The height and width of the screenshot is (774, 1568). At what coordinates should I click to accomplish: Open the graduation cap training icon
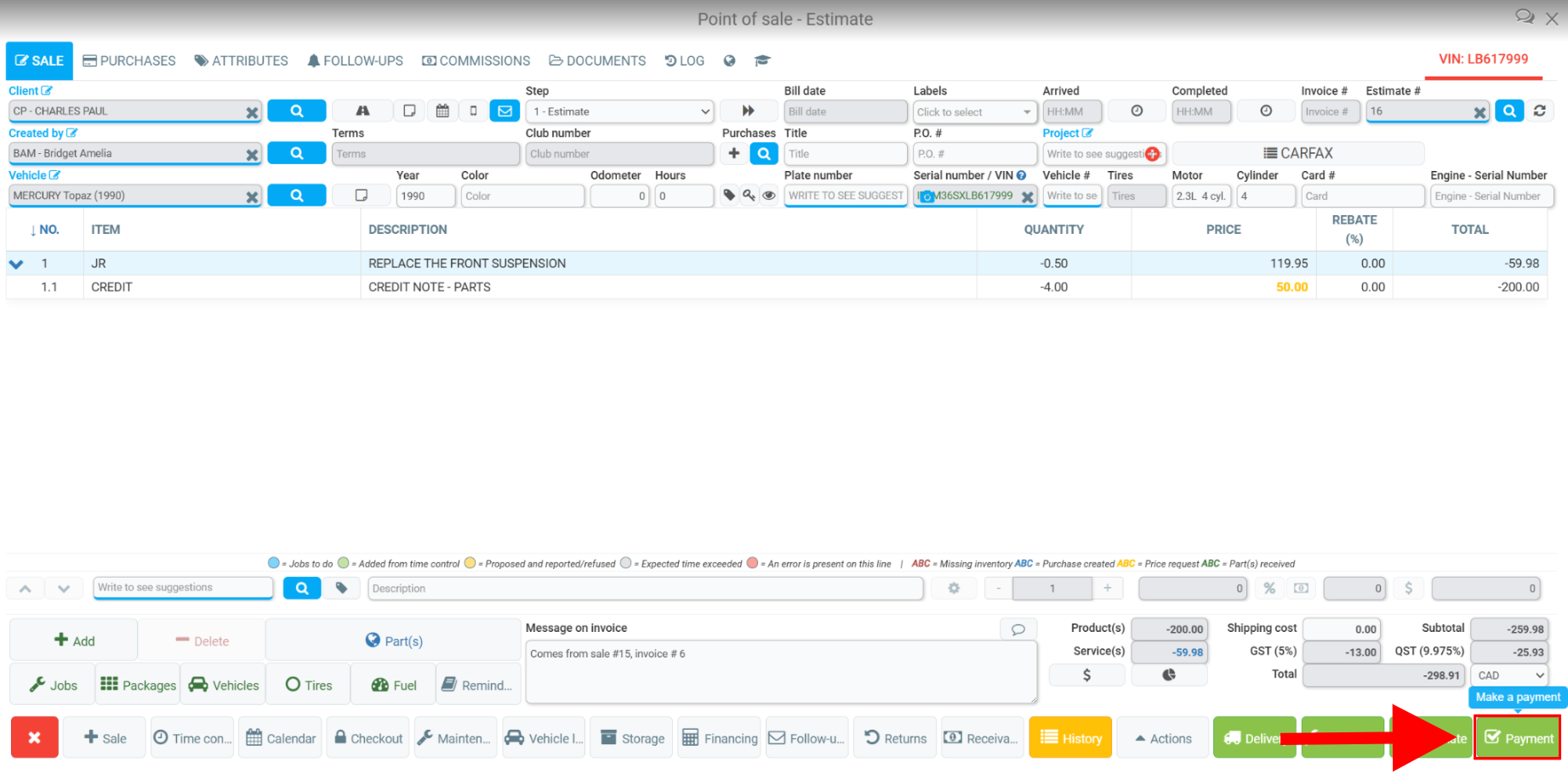pyautogui.click(x=762, y=60)
